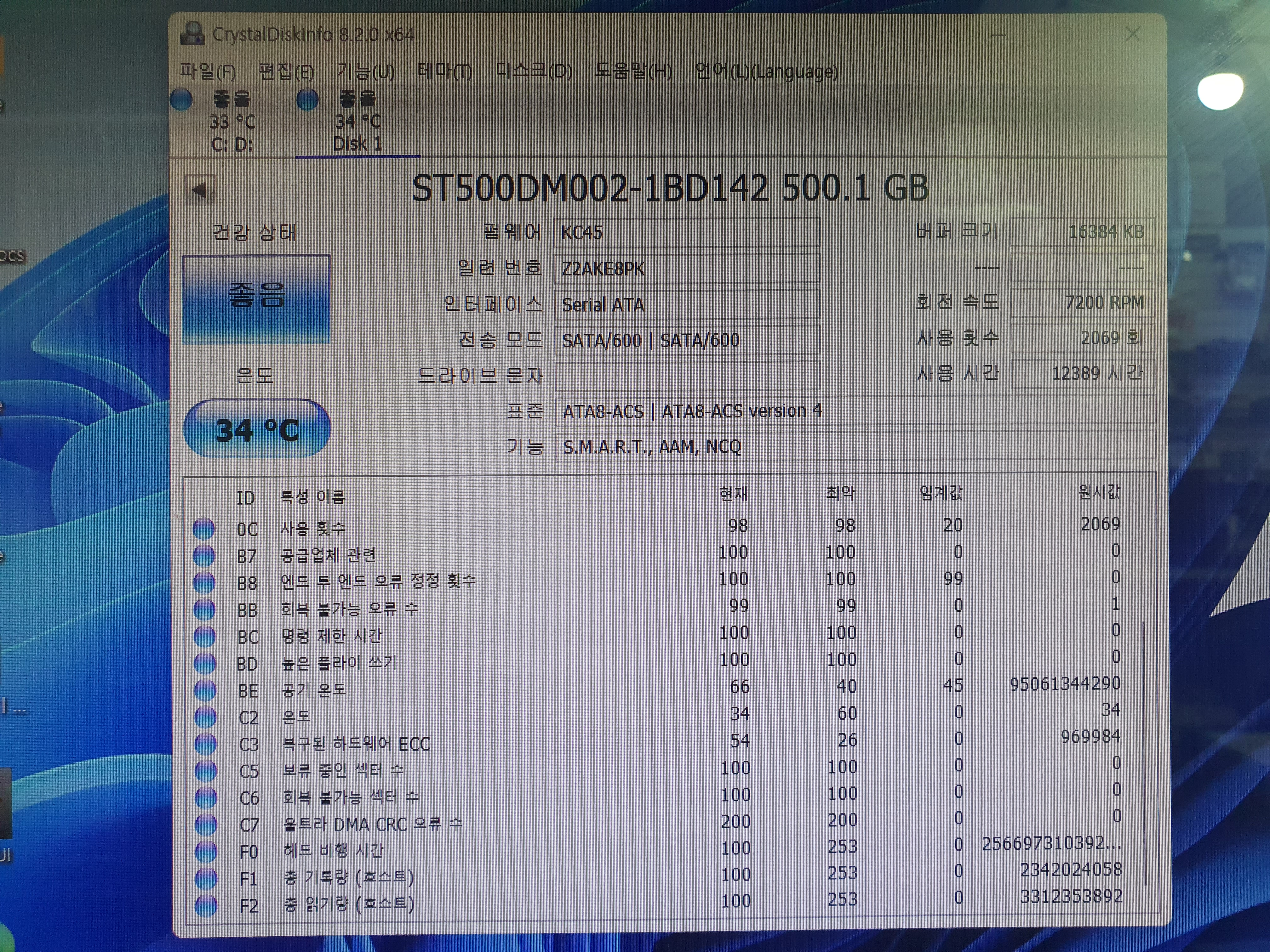Click the power on count 2069 회
Viewport: 1270px width, 952px height.
click(1082, 338)
